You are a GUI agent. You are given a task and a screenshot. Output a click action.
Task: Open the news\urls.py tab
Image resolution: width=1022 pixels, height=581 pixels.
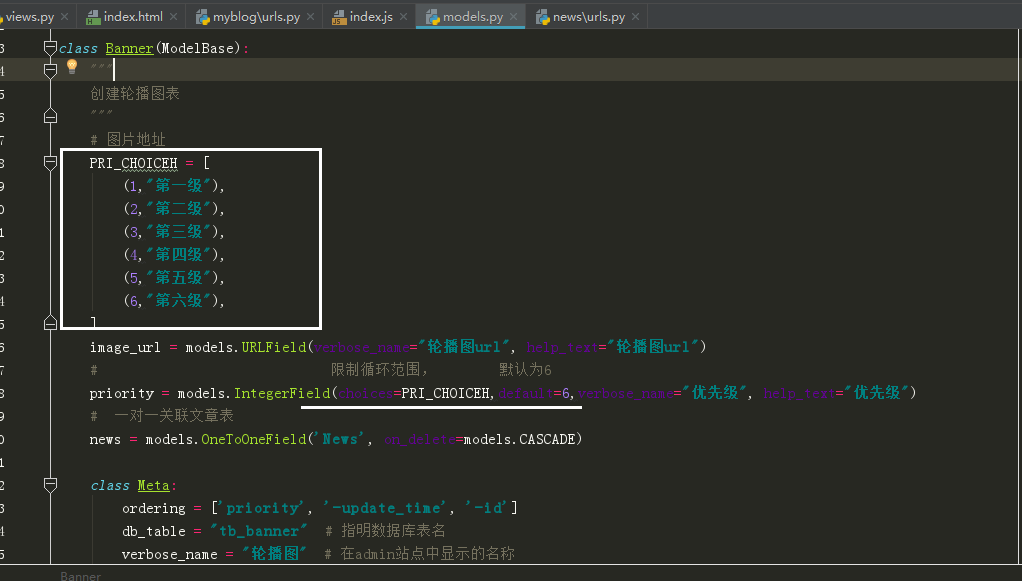tap(589, 17)
